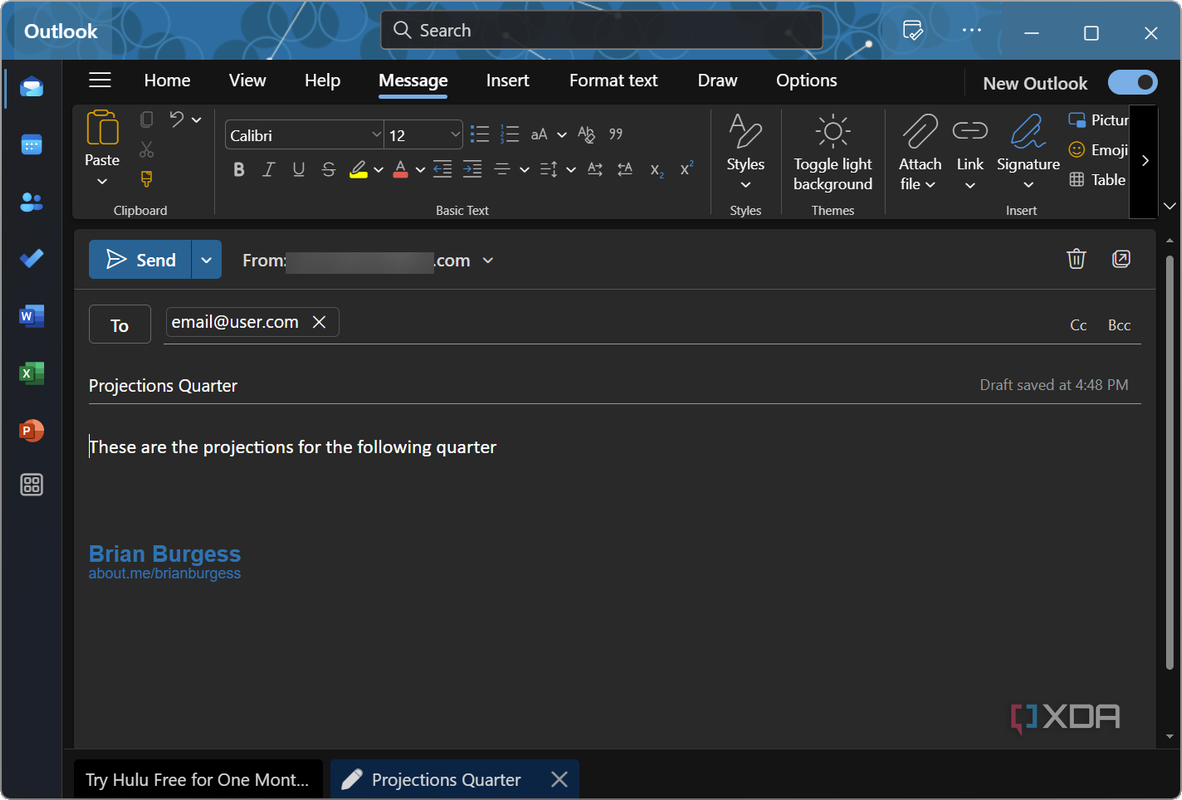This screenshot has height=800, width=1182.
Task: Apply superscript formatting
Action: (686, 169)
